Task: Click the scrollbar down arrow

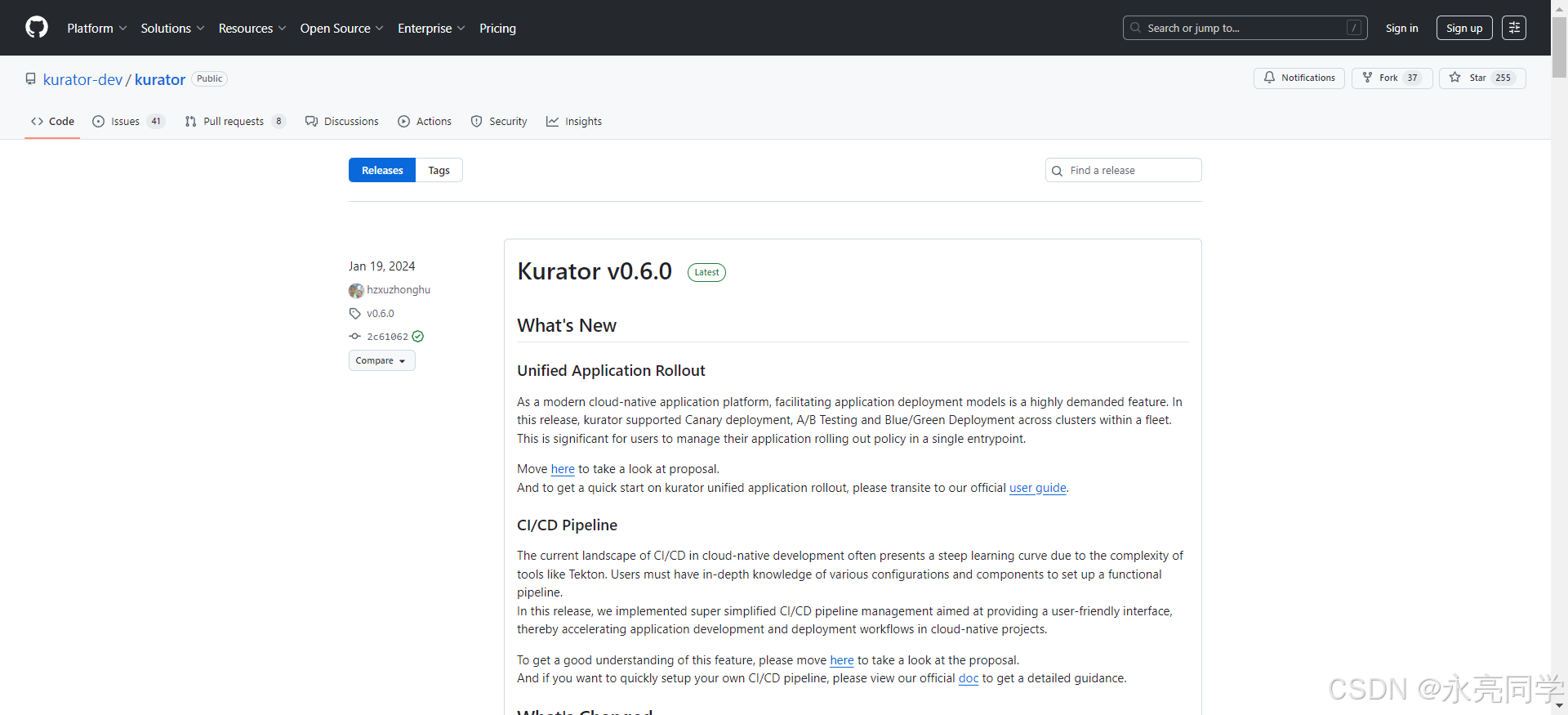Action: 1559,706
